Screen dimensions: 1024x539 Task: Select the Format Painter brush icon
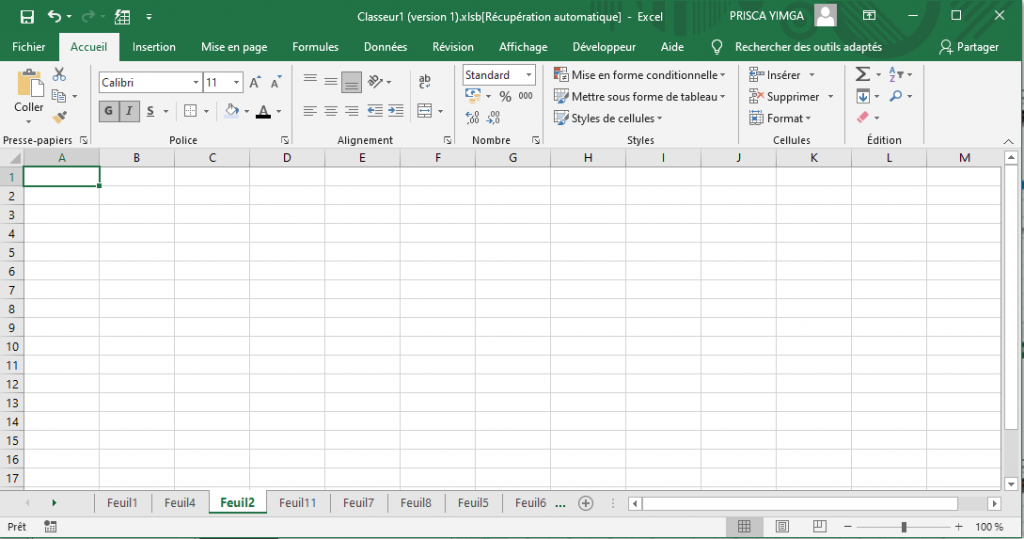point(59,117)
